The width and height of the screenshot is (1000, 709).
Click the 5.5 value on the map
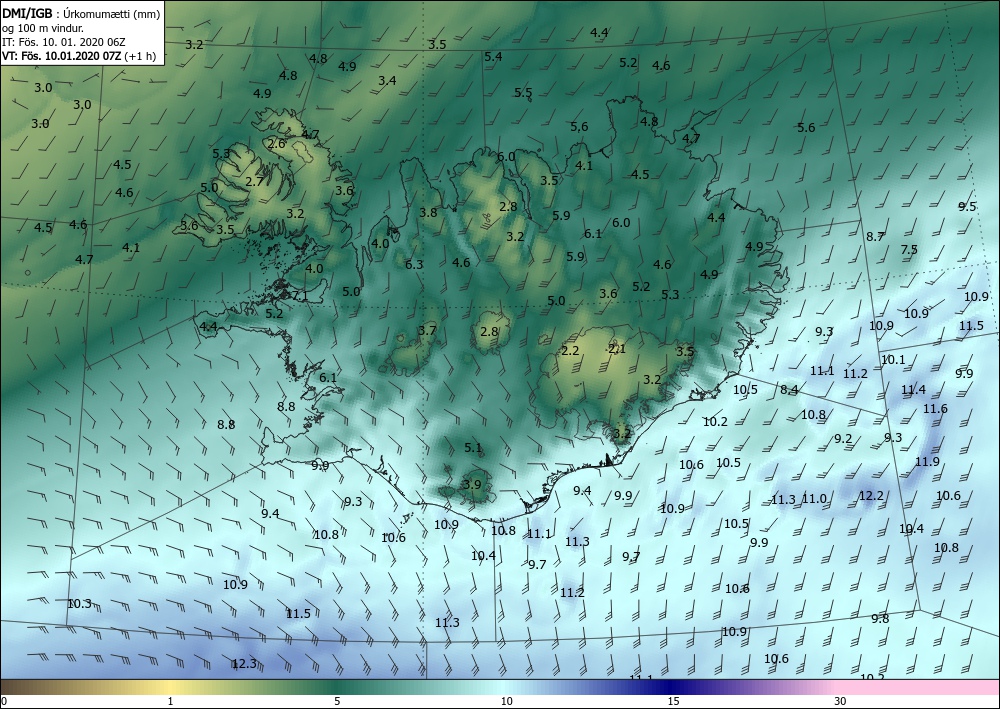(523, 92)
